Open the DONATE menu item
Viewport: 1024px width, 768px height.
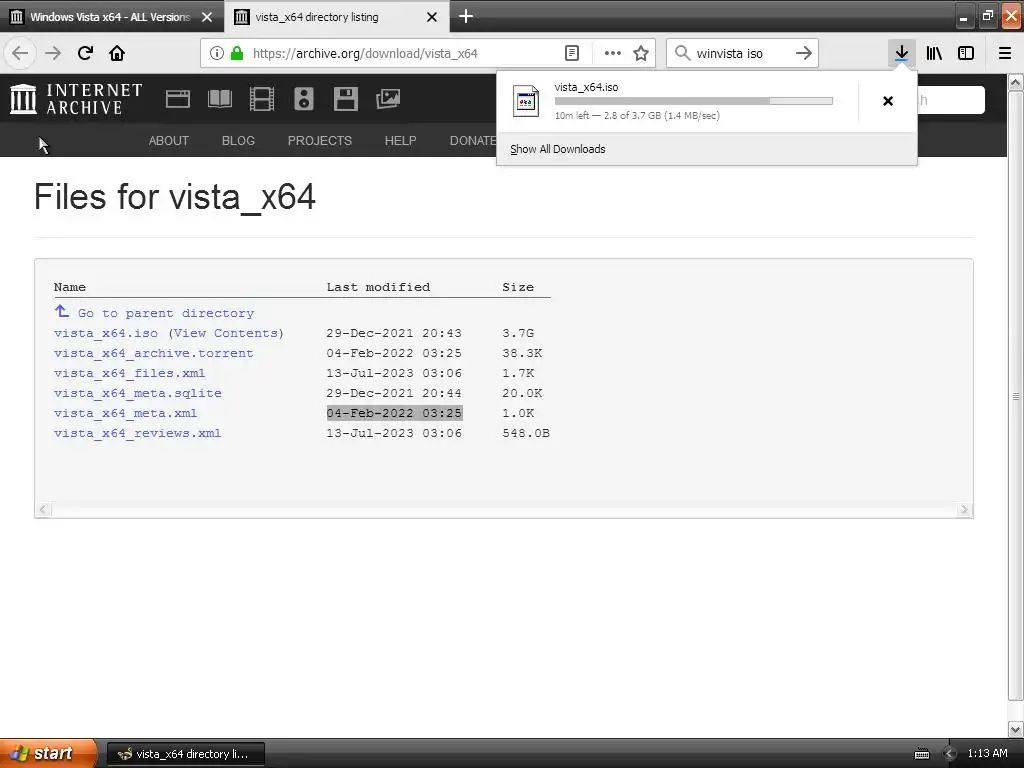[473, 140]
